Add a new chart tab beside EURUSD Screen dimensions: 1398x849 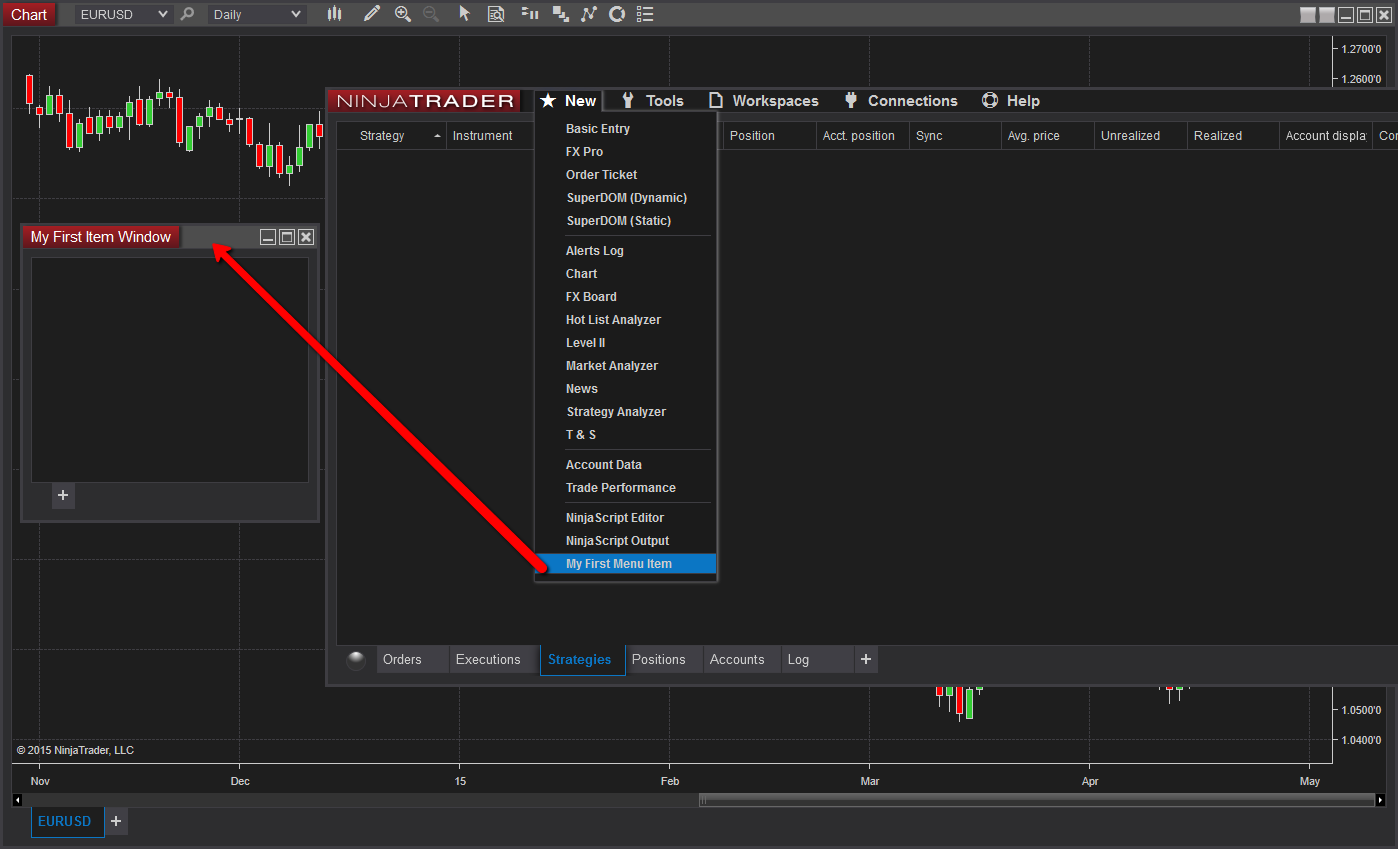tap(116, 821)
